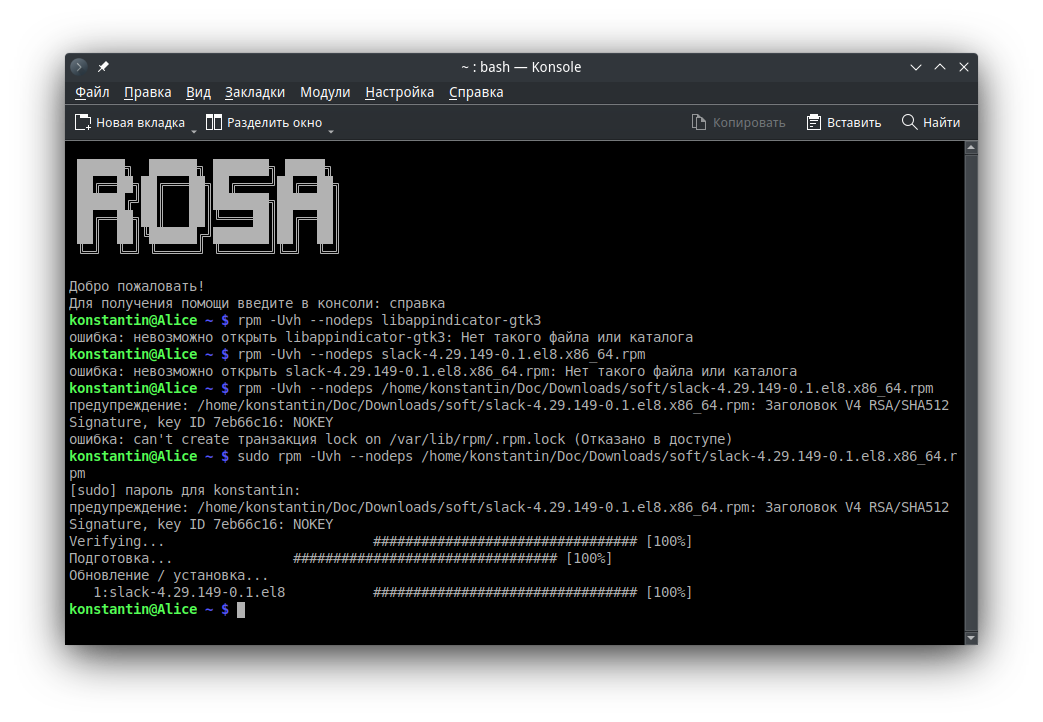Open the Правка menu

148,93
